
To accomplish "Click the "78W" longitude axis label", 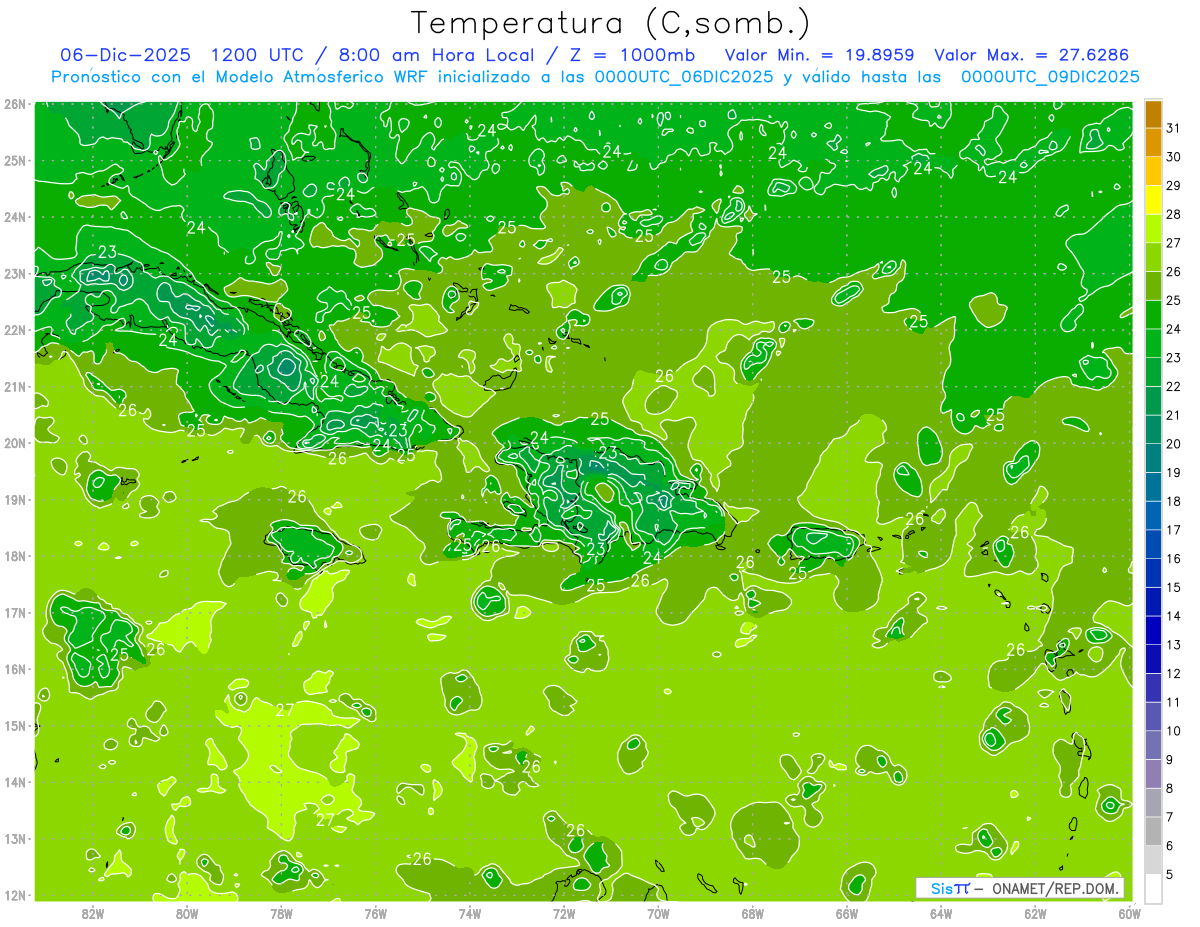I will 281,913.
